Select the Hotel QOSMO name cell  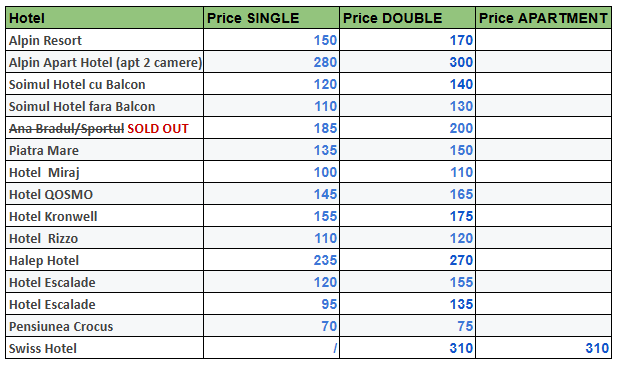(x=104, y=194)
